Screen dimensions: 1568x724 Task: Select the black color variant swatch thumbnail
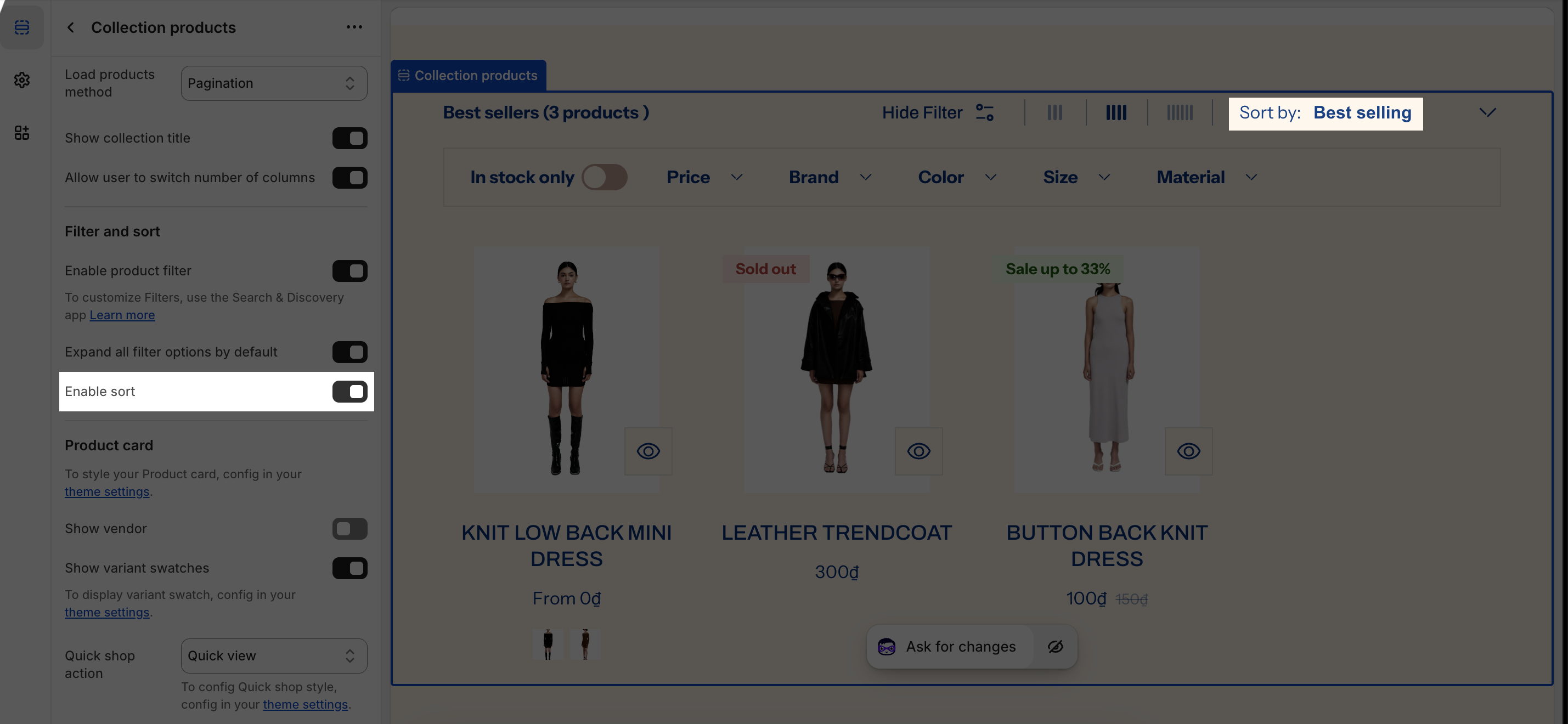pos(548,644)
